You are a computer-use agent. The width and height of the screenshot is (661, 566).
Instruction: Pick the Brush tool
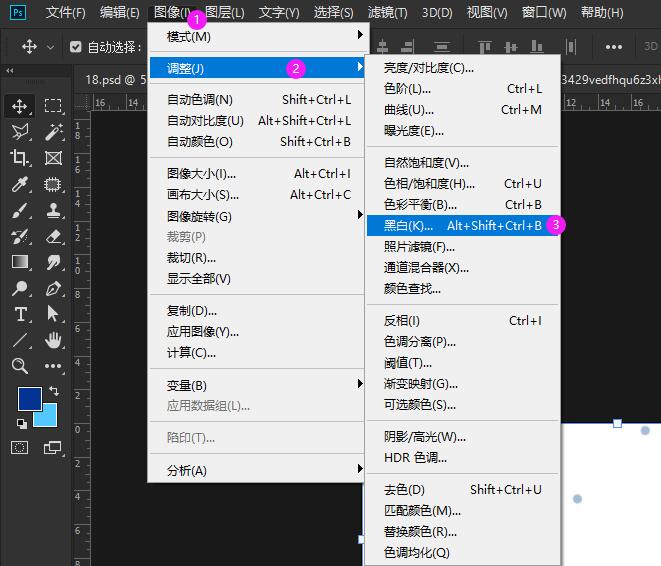coord(19,210)
